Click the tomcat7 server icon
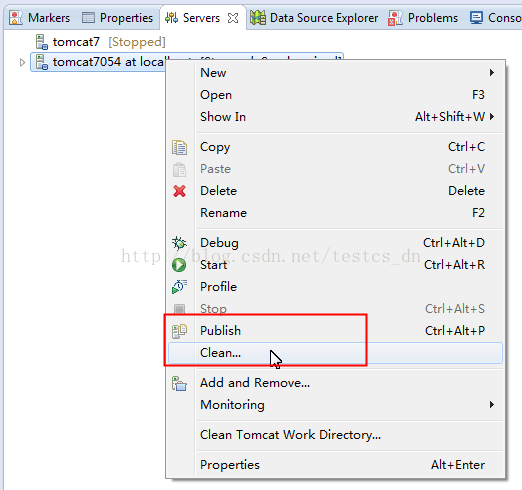 [x=42, y=42]
